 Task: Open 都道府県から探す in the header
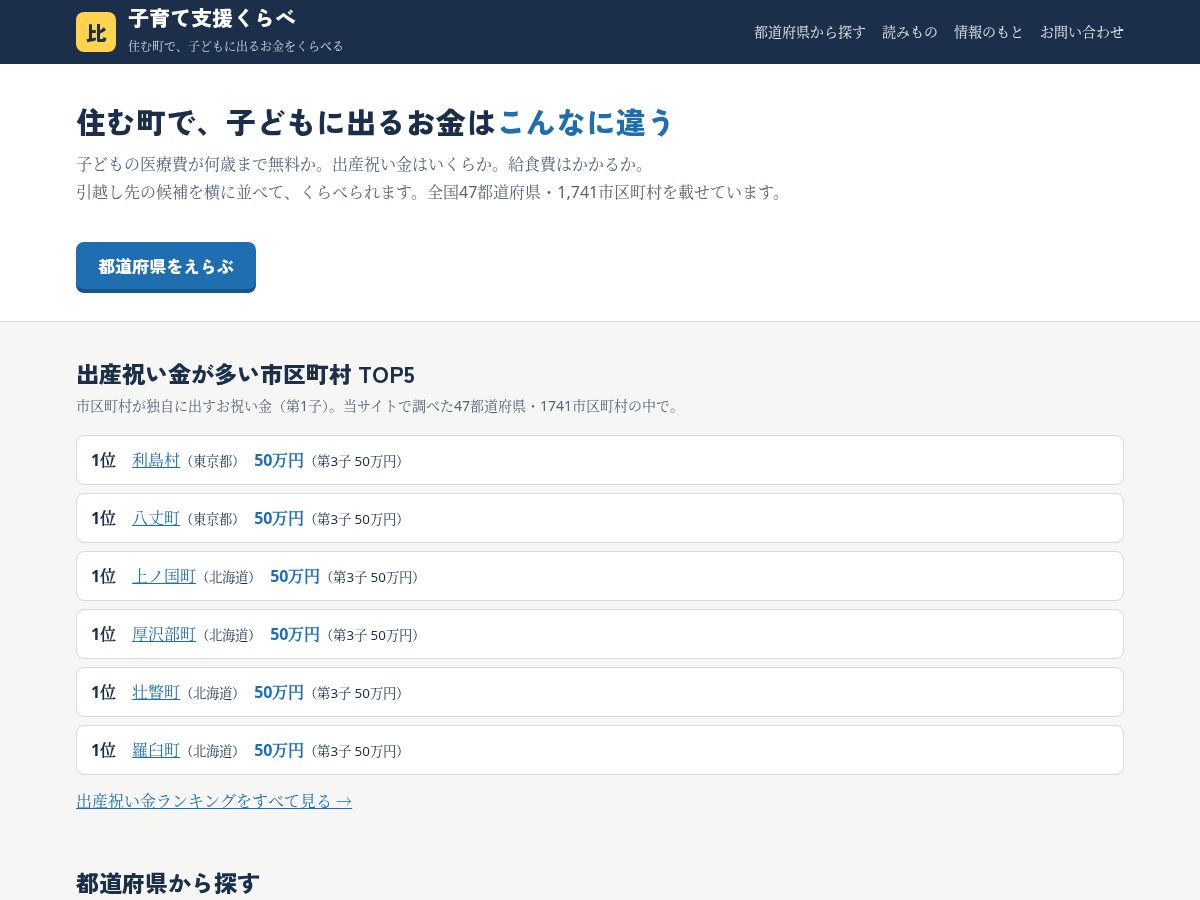point(810,32)
